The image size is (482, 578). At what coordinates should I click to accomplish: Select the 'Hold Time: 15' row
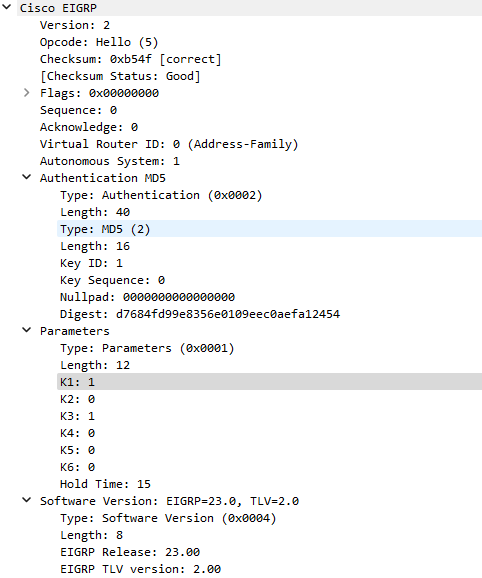click(x=105, y=484)
